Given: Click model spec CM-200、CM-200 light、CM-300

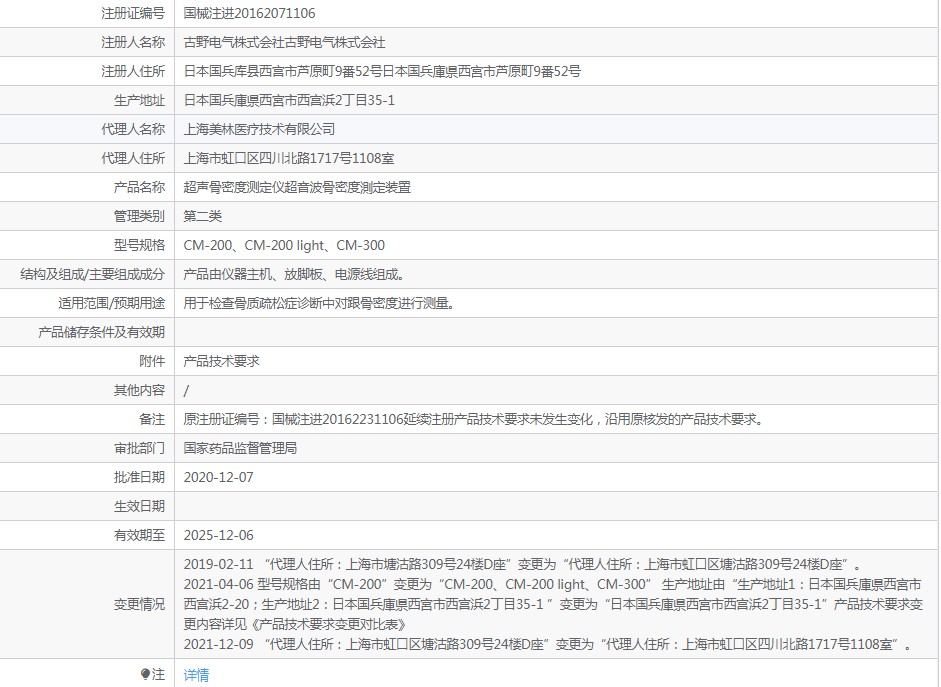Looking at the screenshot, I should (284, 245).
